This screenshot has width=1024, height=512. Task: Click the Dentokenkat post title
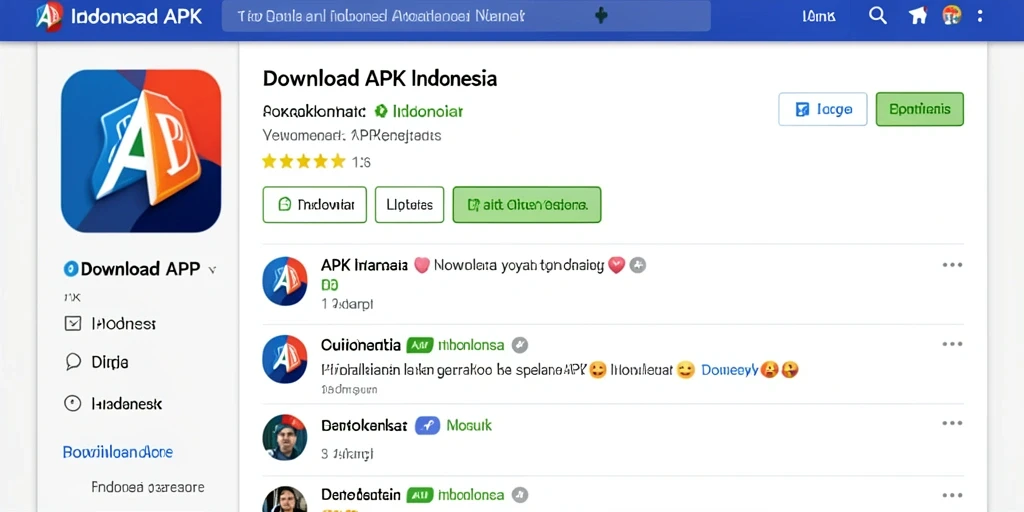coord(364,426)
